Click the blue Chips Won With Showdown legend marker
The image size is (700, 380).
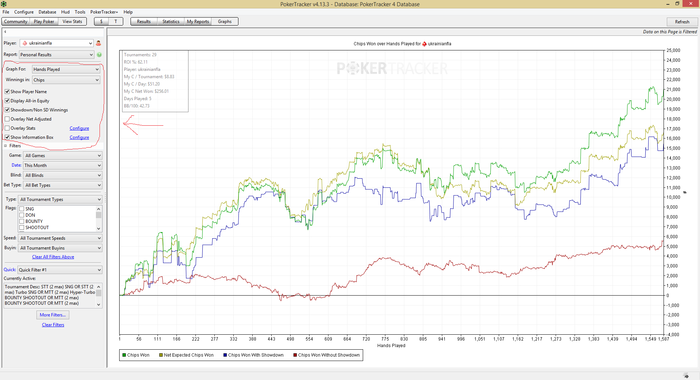point(225,355)
